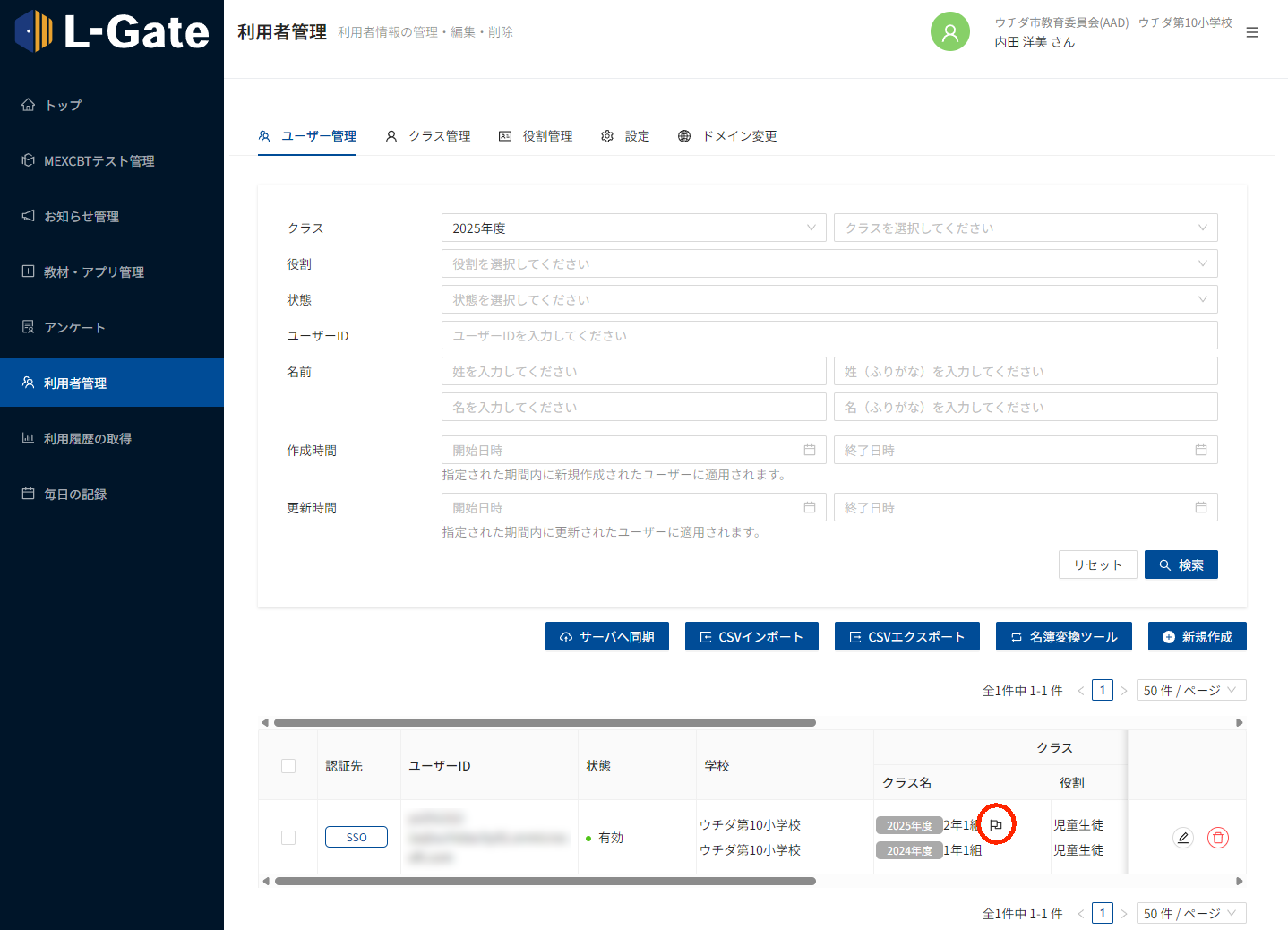Switch to the クラス管理 tab
Viewport: 1288px width, 930px height.
pos(428,136)
